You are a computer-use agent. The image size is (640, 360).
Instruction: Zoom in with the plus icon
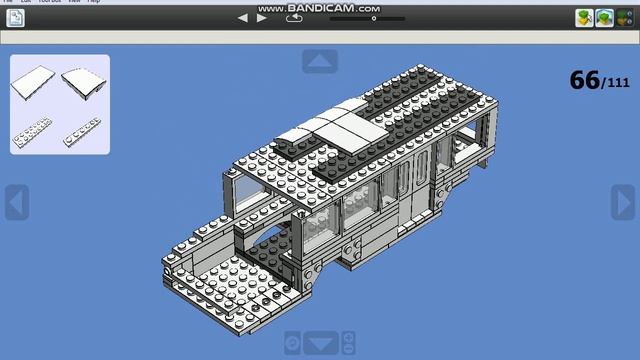click(349, 337)
